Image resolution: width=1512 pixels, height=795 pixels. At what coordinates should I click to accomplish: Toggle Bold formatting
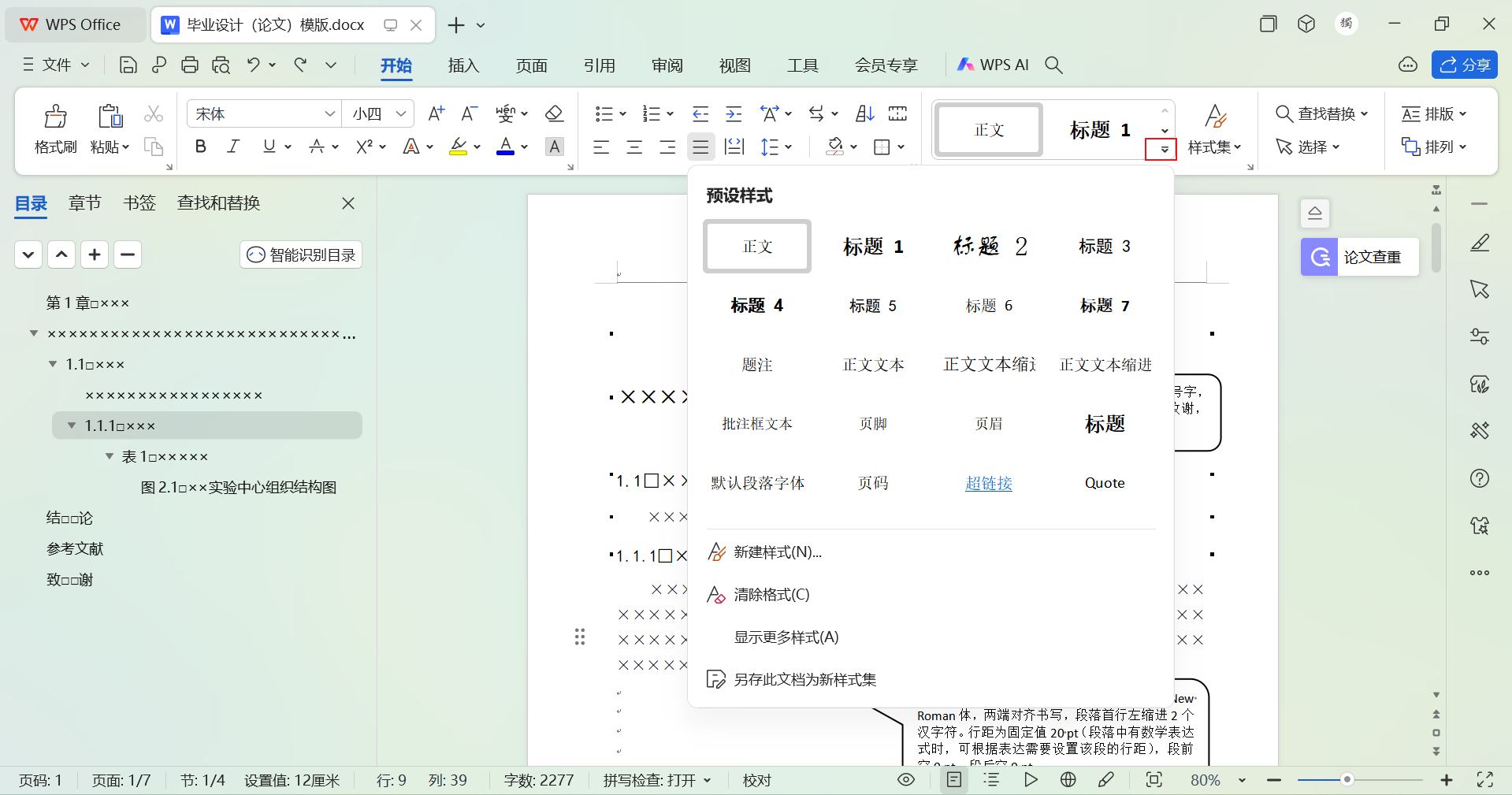(201, 147)
